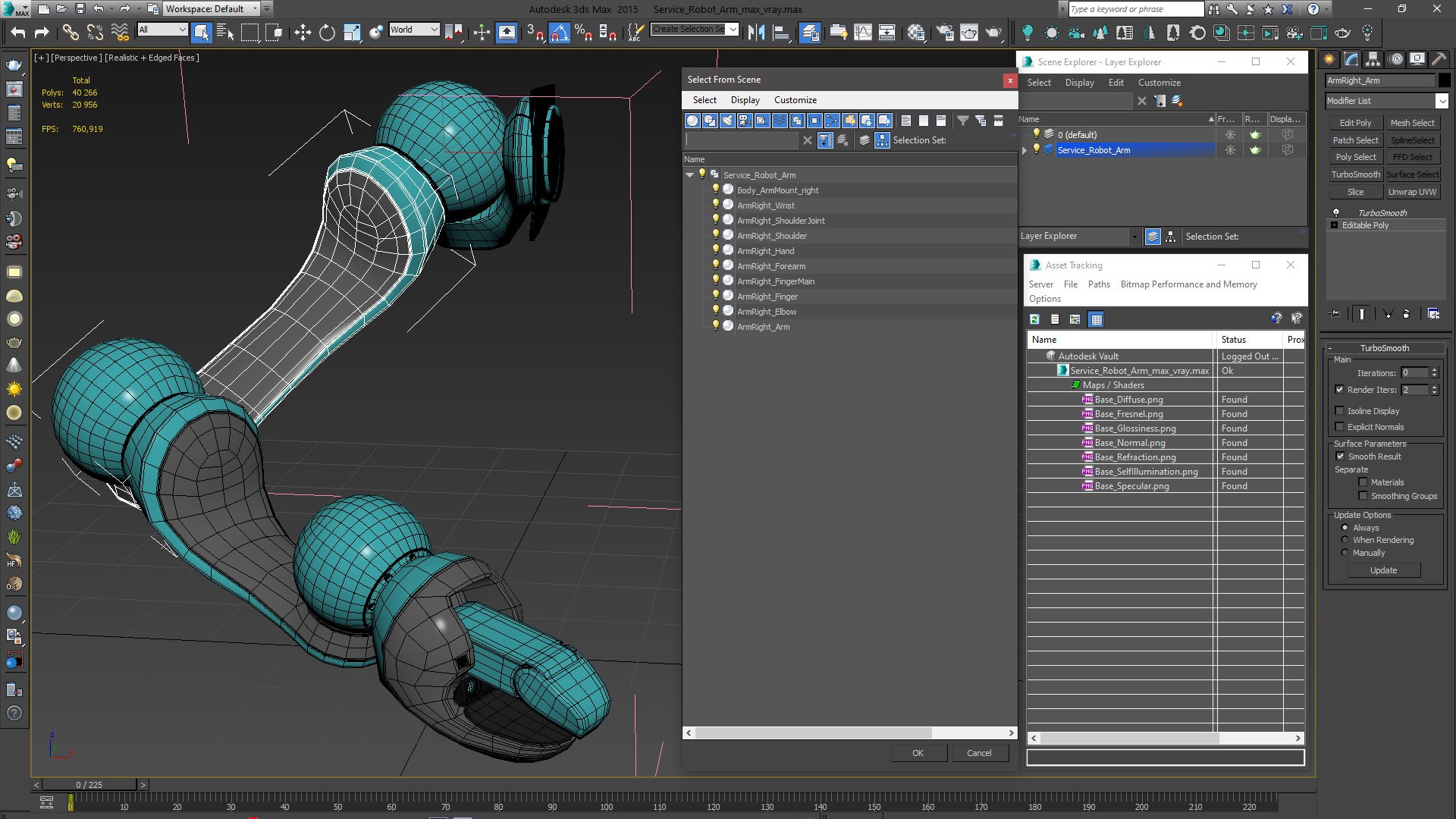Select the Select and Link tool
The image size is (1456, 819).
tap(71, 32)
